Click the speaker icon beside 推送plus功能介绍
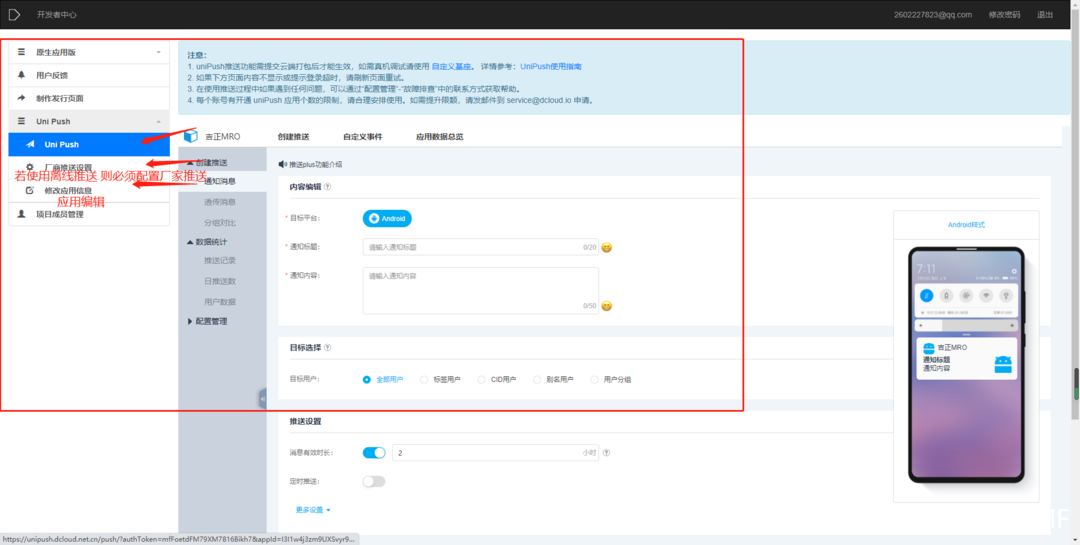This screenshot has width=1080, height=545. 282,165
